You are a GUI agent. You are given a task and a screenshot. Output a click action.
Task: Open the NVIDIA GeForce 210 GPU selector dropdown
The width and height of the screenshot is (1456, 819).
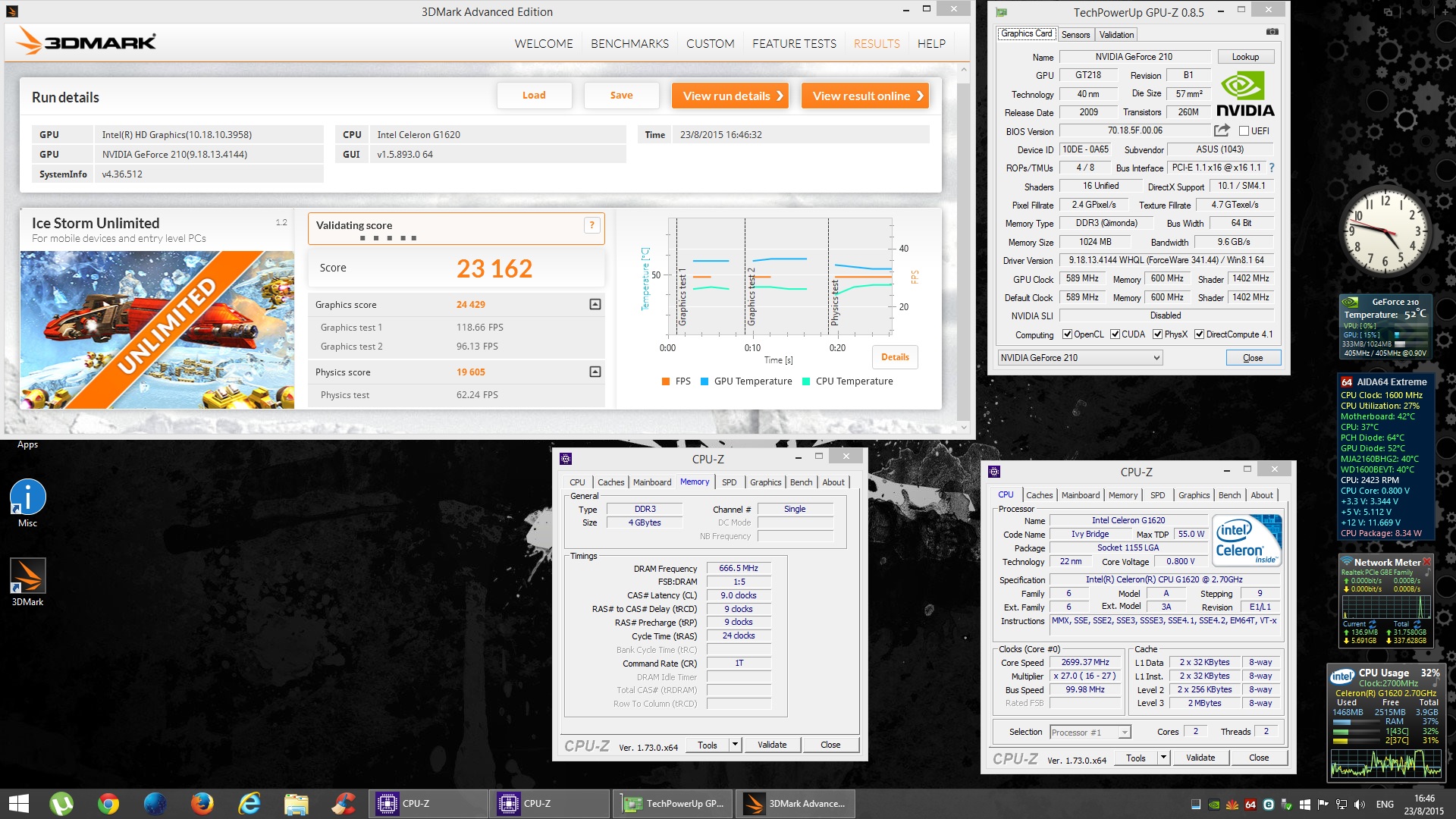pos(1080,358)
